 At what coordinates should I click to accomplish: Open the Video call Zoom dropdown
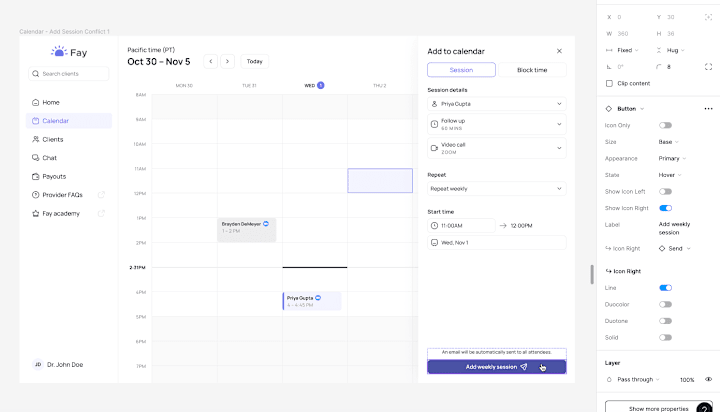[x=497, y=148]
